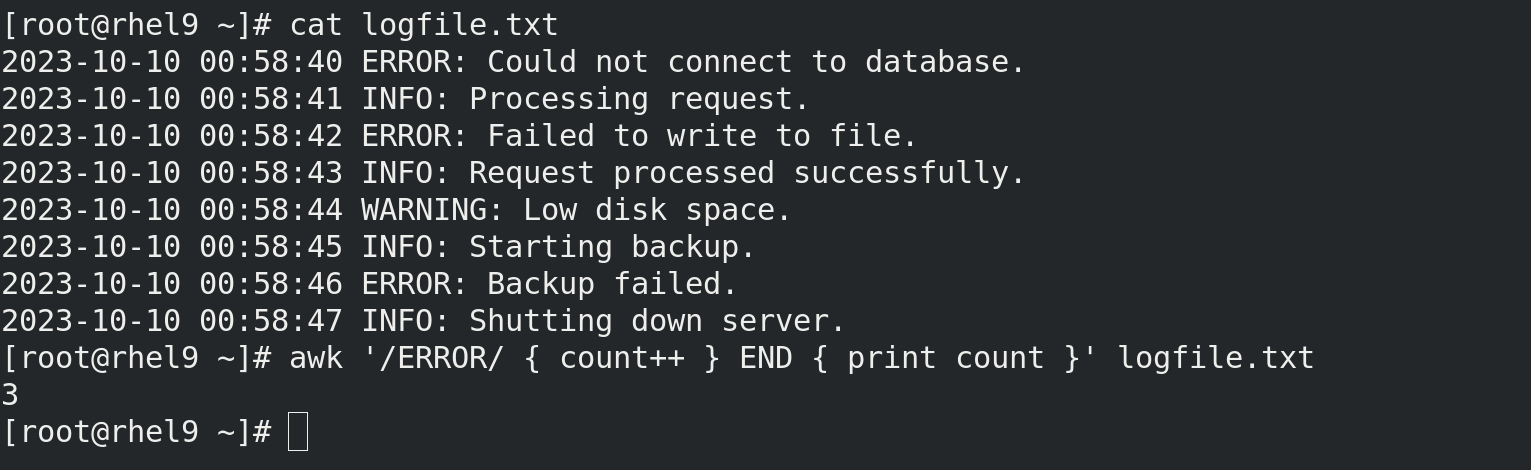Screen dimensions: 1531x470
Task: Click the last '[root@rhel9 ~]#' prompt
Action: coord(136,432)
